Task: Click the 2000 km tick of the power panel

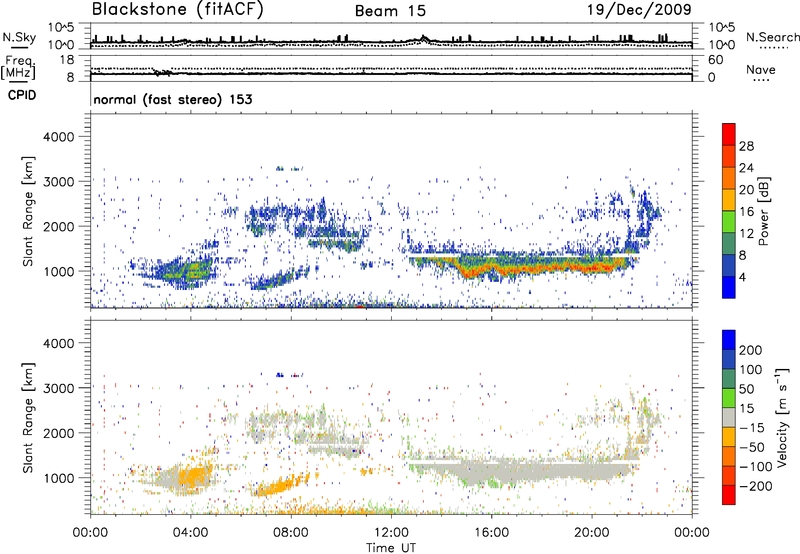Action: 58,227
